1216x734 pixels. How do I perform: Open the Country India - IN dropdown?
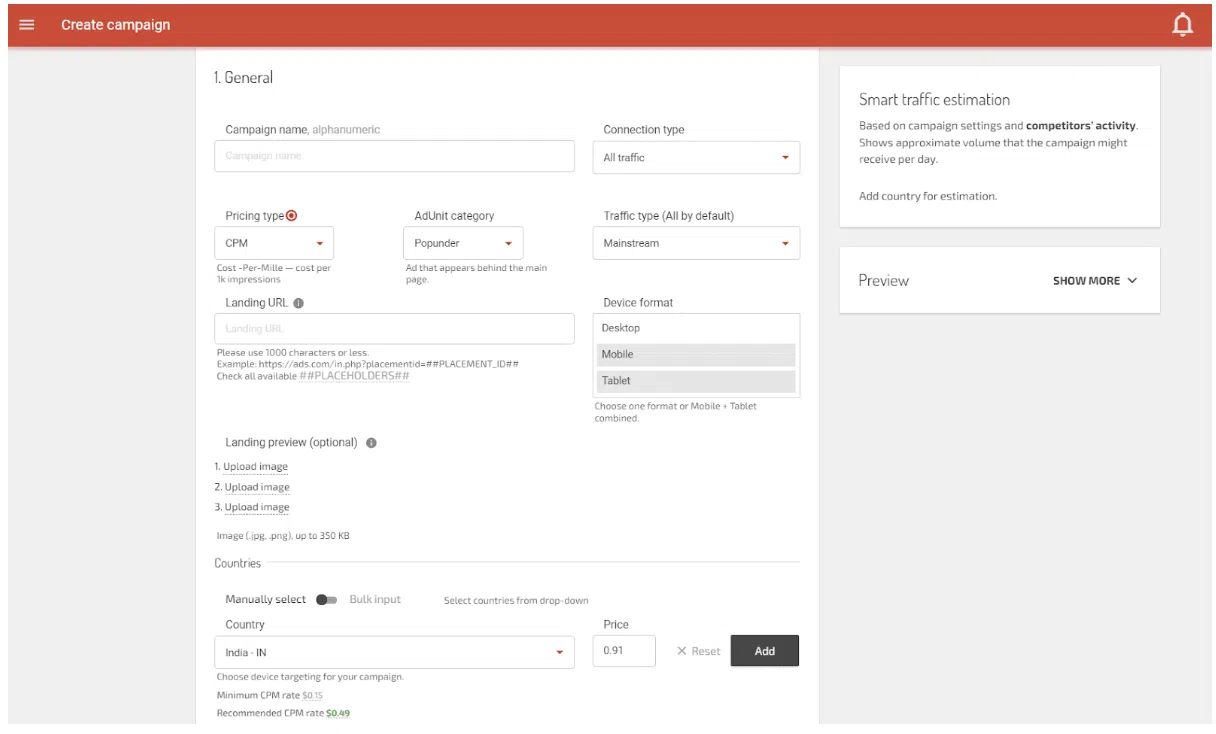[x=394, y=653]
